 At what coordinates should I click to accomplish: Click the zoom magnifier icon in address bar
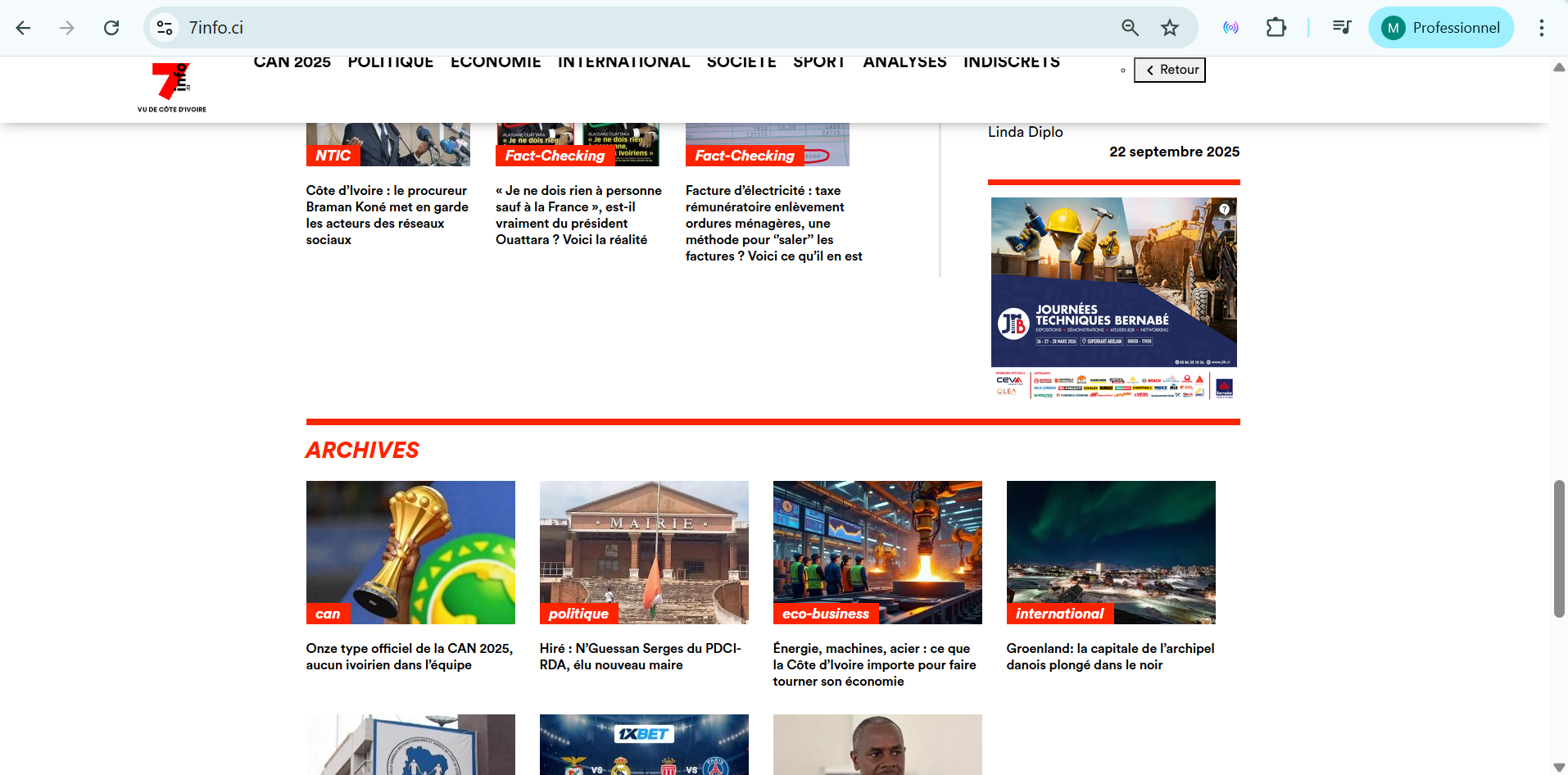click(1130, 28)
